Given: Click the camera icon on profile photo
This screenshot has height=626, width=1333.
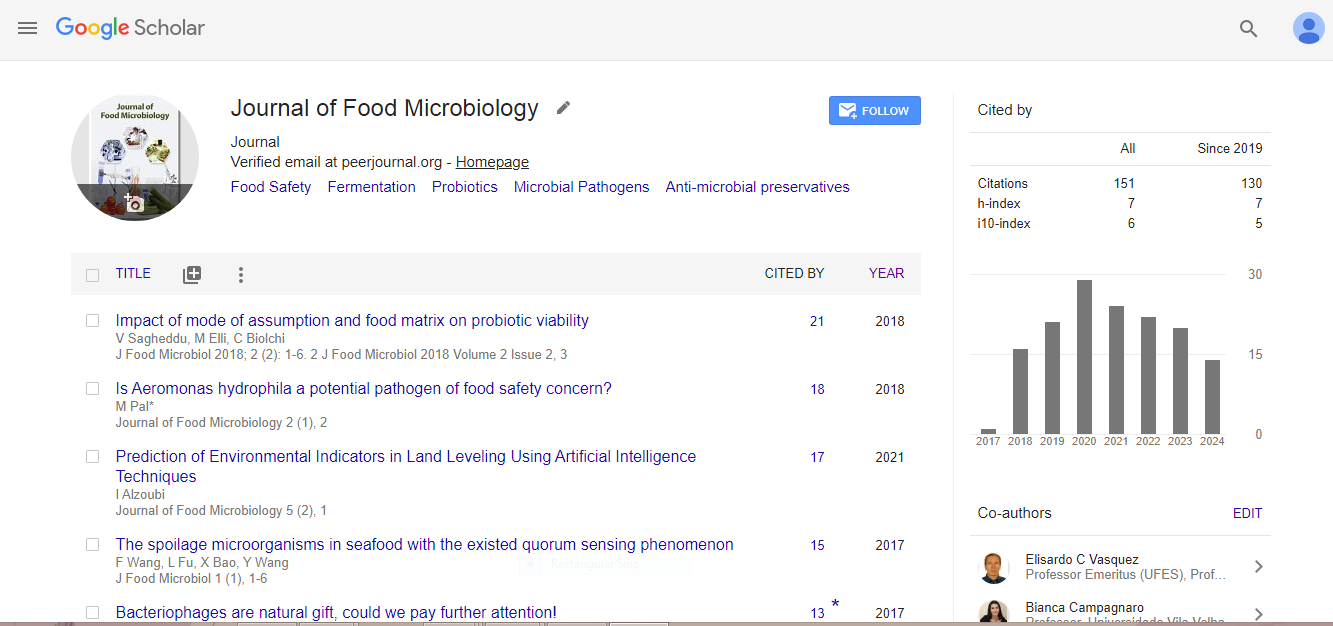Looking at the screenshot, I should click(x=134, y=203).
